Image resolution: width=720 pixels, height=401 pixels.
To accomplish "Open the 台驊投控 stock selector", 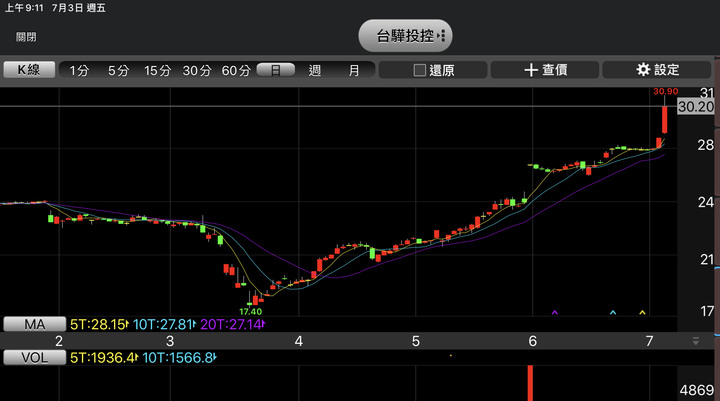I will click(x=405, y=36).
